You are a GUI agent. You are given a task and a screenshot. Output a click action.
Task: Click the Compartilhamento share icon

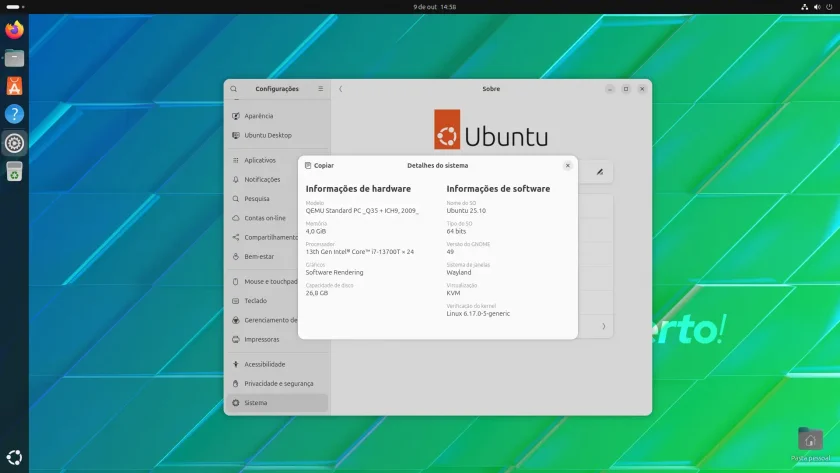pyautogui.click(x=236, y=237)
